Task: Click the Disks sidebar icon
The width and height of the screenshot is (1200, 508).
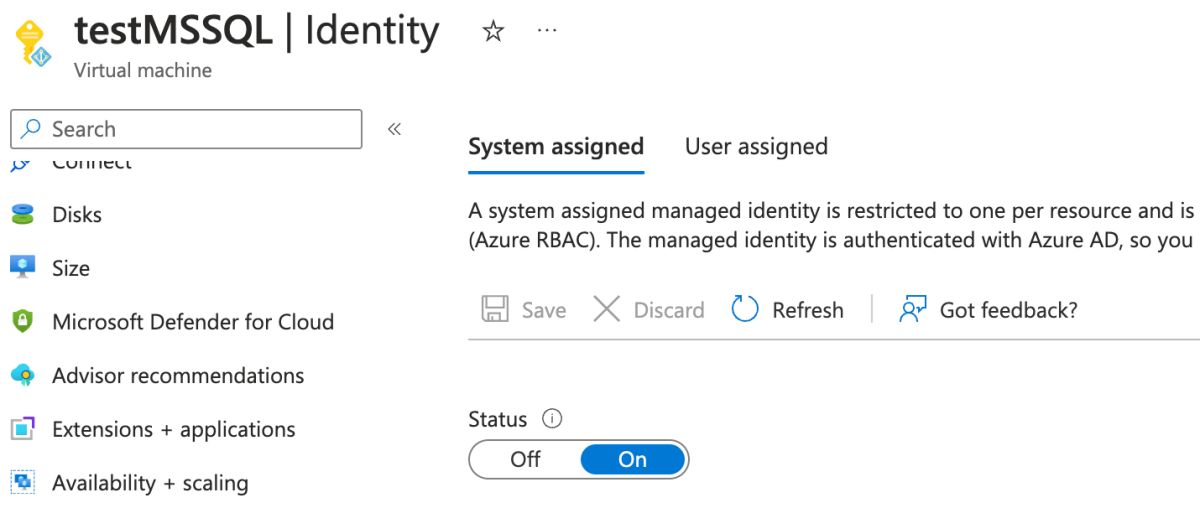Action: click(22, 214)
